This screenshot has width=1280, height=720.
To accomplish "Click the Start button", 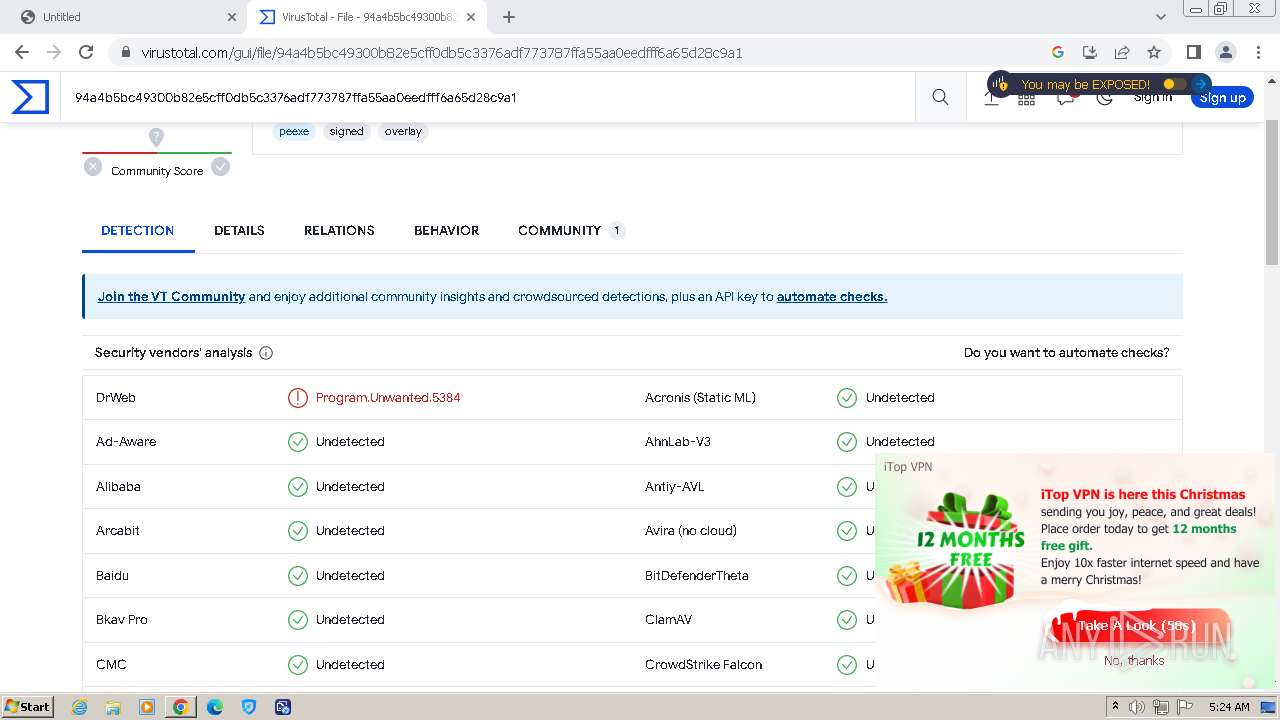I will pyautogui.click(x=28, y=707).
